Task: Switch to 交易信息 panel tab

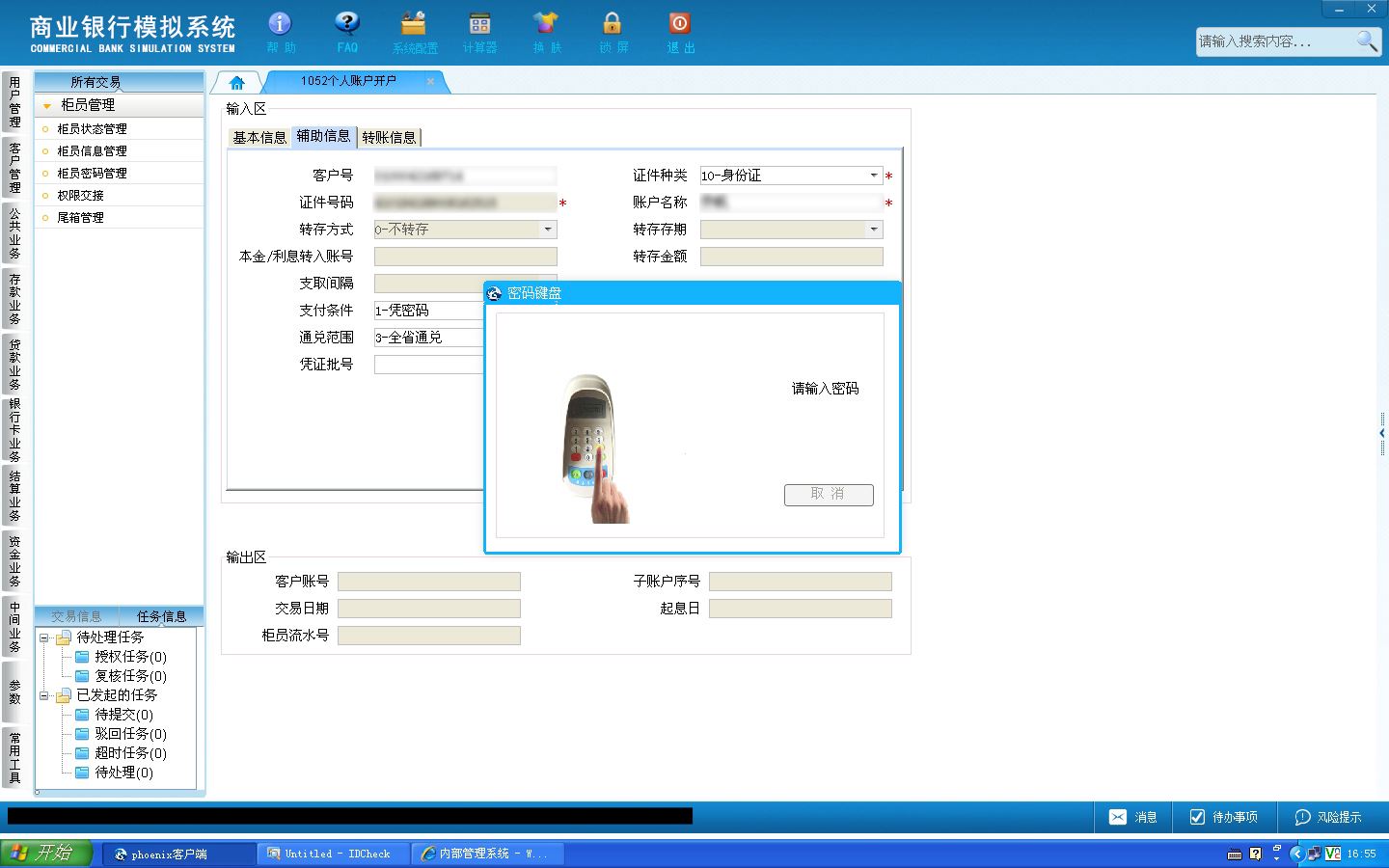Action: 76,616
